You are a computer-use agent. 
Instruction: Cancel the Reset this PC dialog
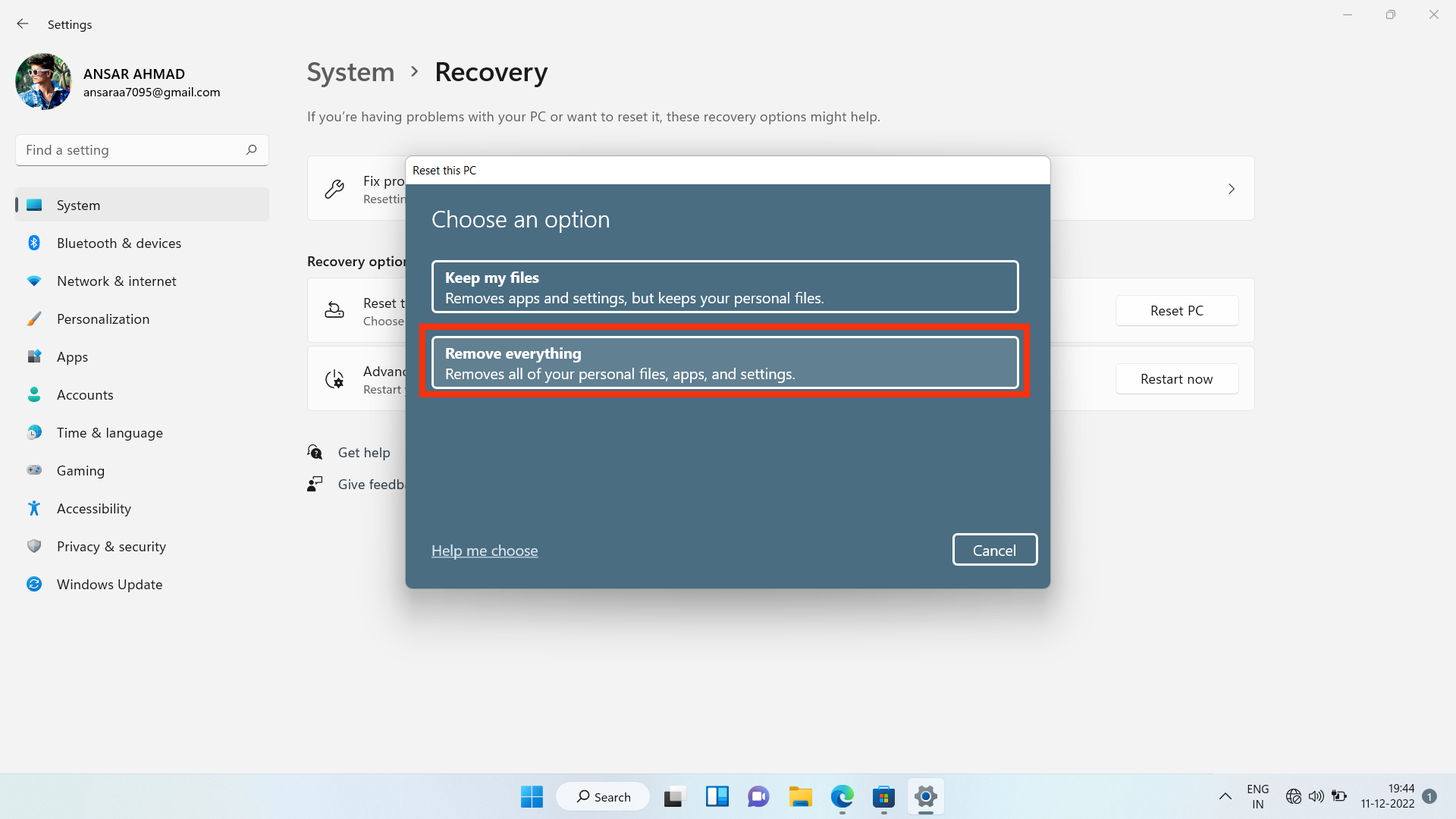tap(994, 550)
